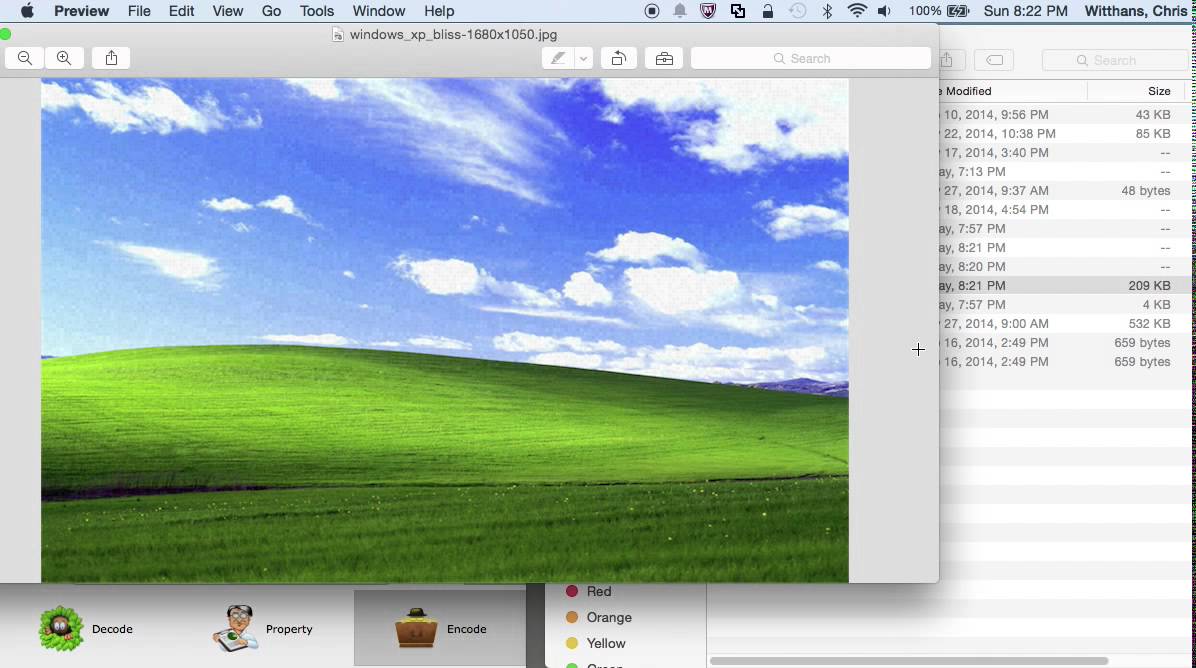Open the Preview application menu
Image resolution: width=1196 pixels, height=668 pixels.
point(82,11)
